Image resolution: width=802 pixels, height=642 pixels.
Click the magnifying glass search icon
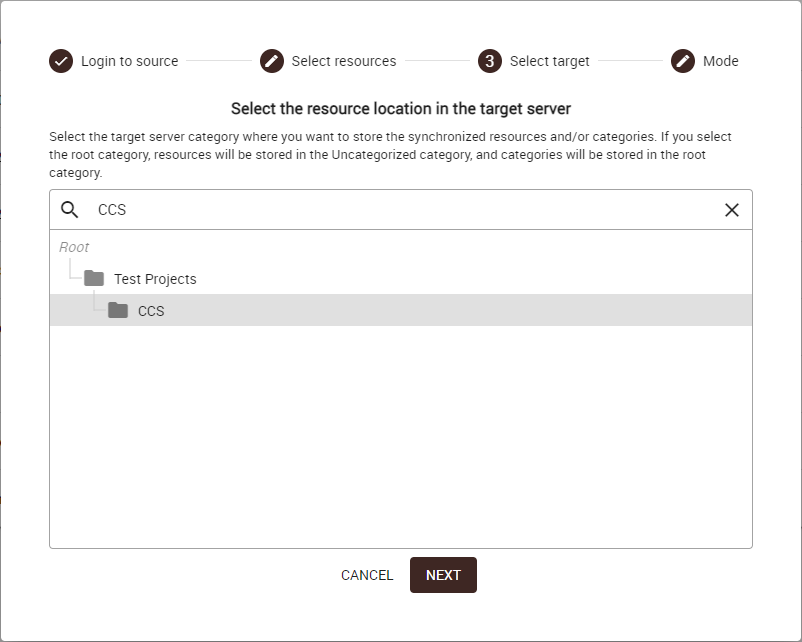tap(70, 210)
